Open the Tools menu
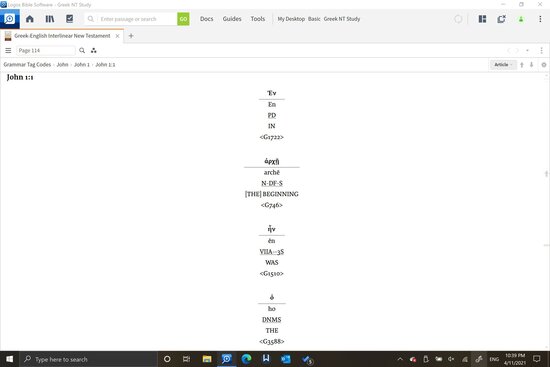The image size is (550, 367). pos(258,19)
